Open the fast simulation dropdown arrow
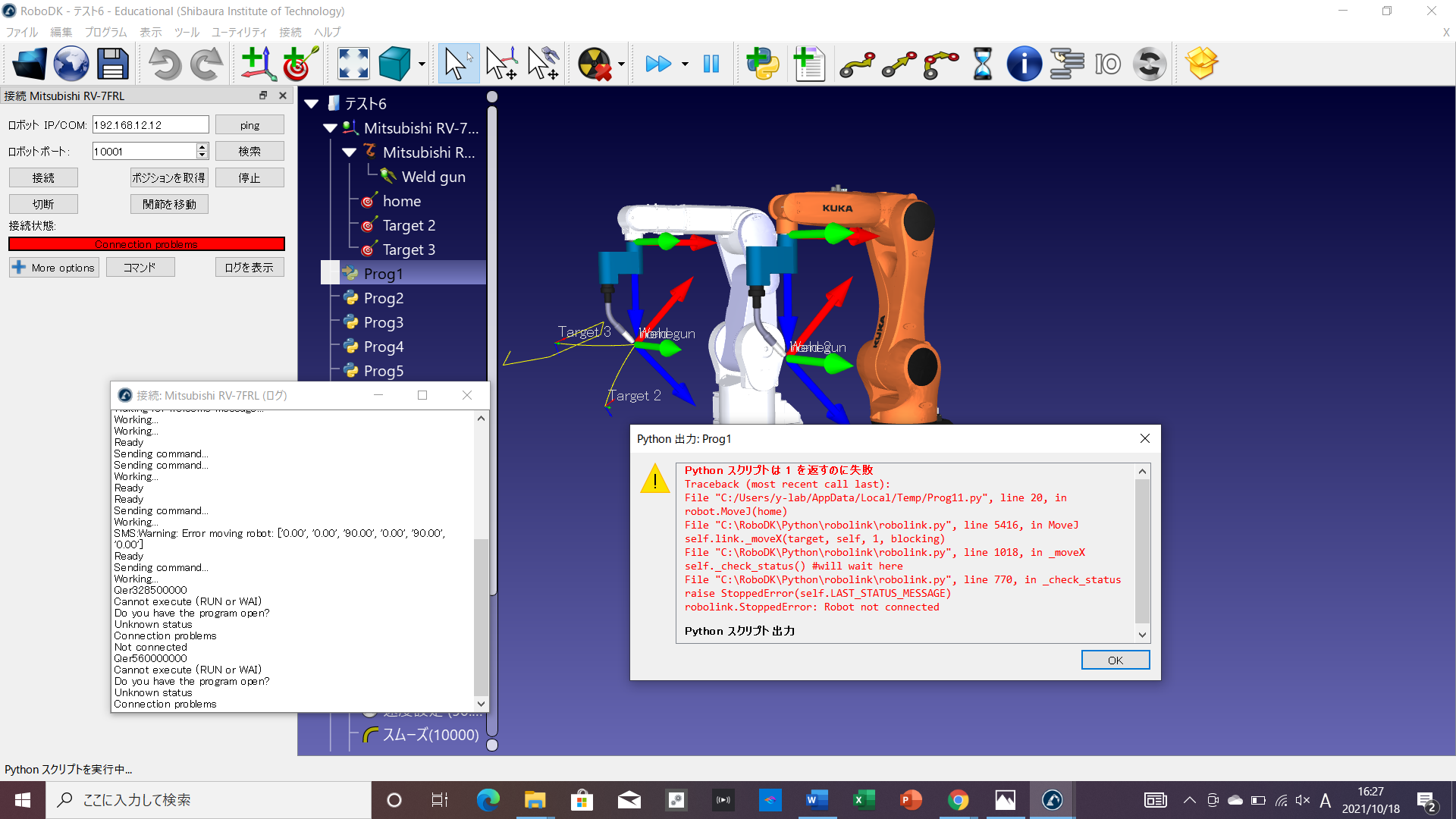 (x=685, y=64)
